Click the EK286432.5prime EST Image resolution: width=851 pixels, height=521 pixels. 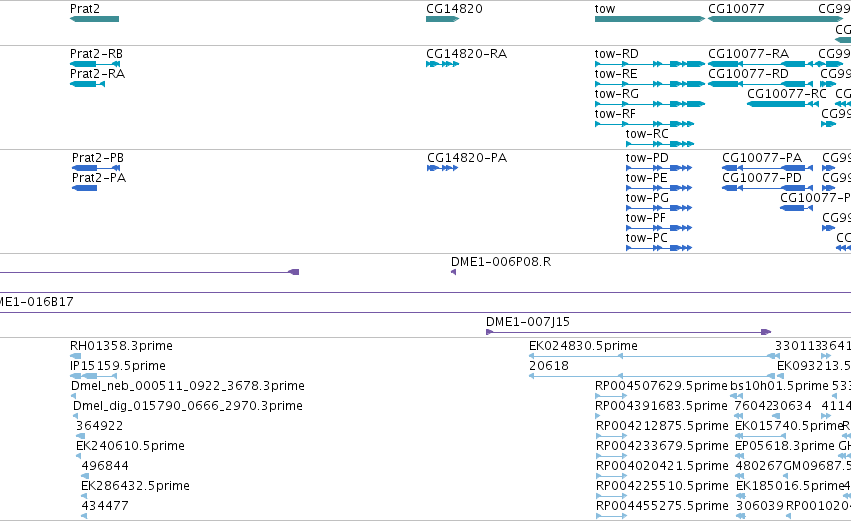click(x=84, y=497)
